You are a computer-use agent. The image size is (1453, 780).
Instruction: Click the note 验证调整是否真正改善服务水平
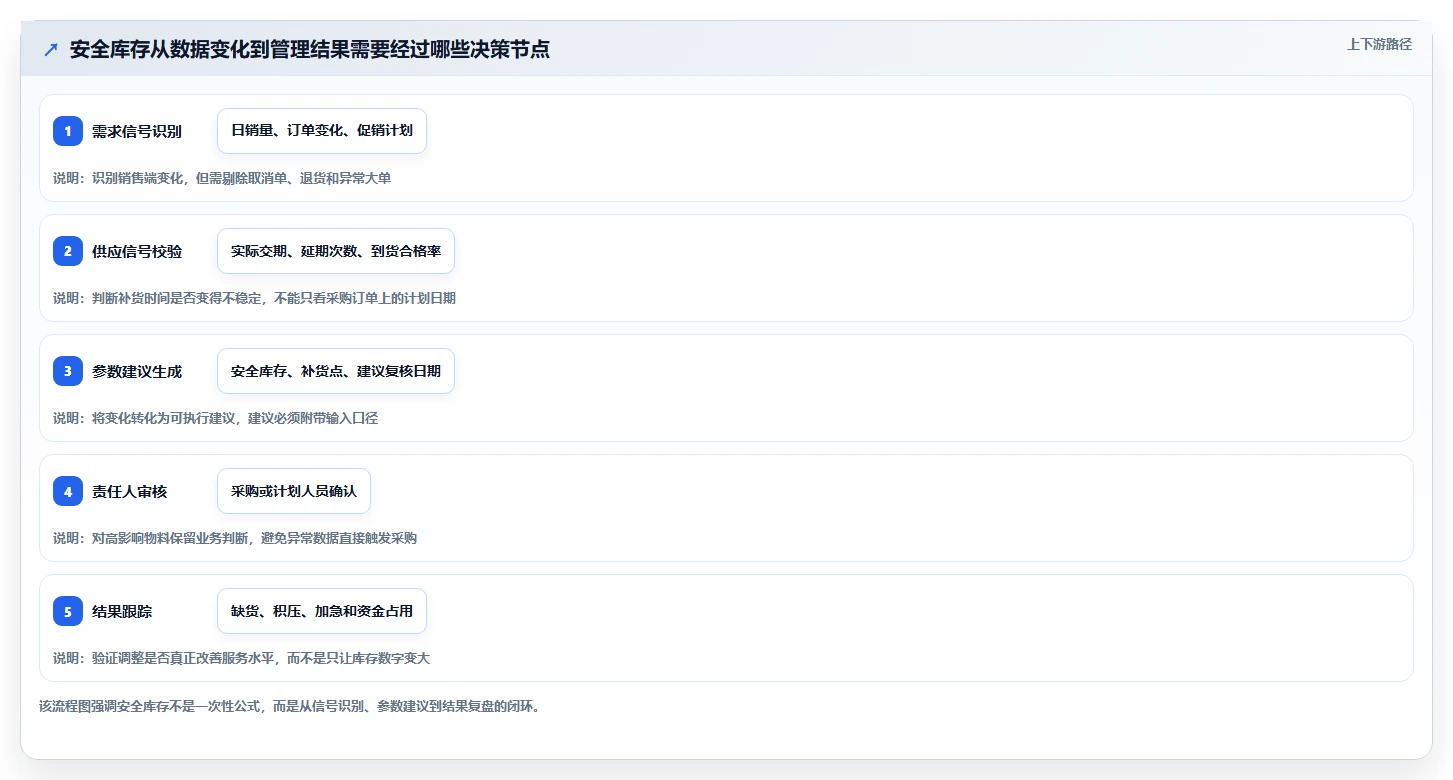click(242, 658)
